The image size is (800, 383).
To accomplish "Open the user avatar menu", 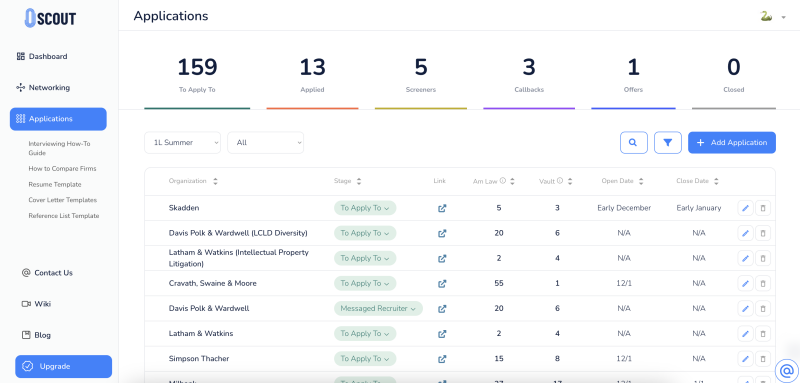I will (772, 16).
